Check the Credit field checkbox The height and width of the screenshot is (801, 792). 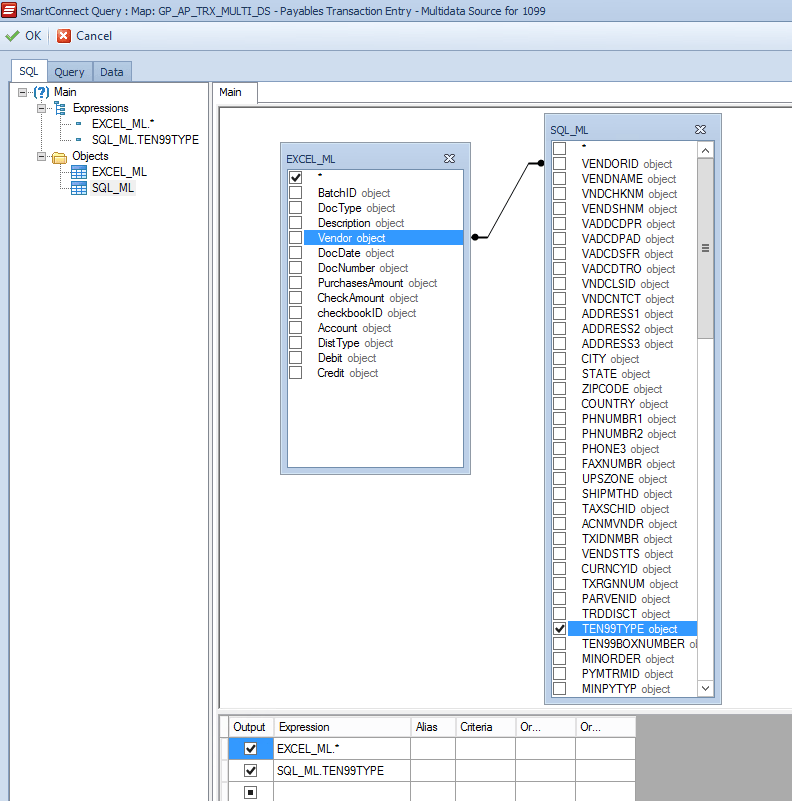click(295, 372)
